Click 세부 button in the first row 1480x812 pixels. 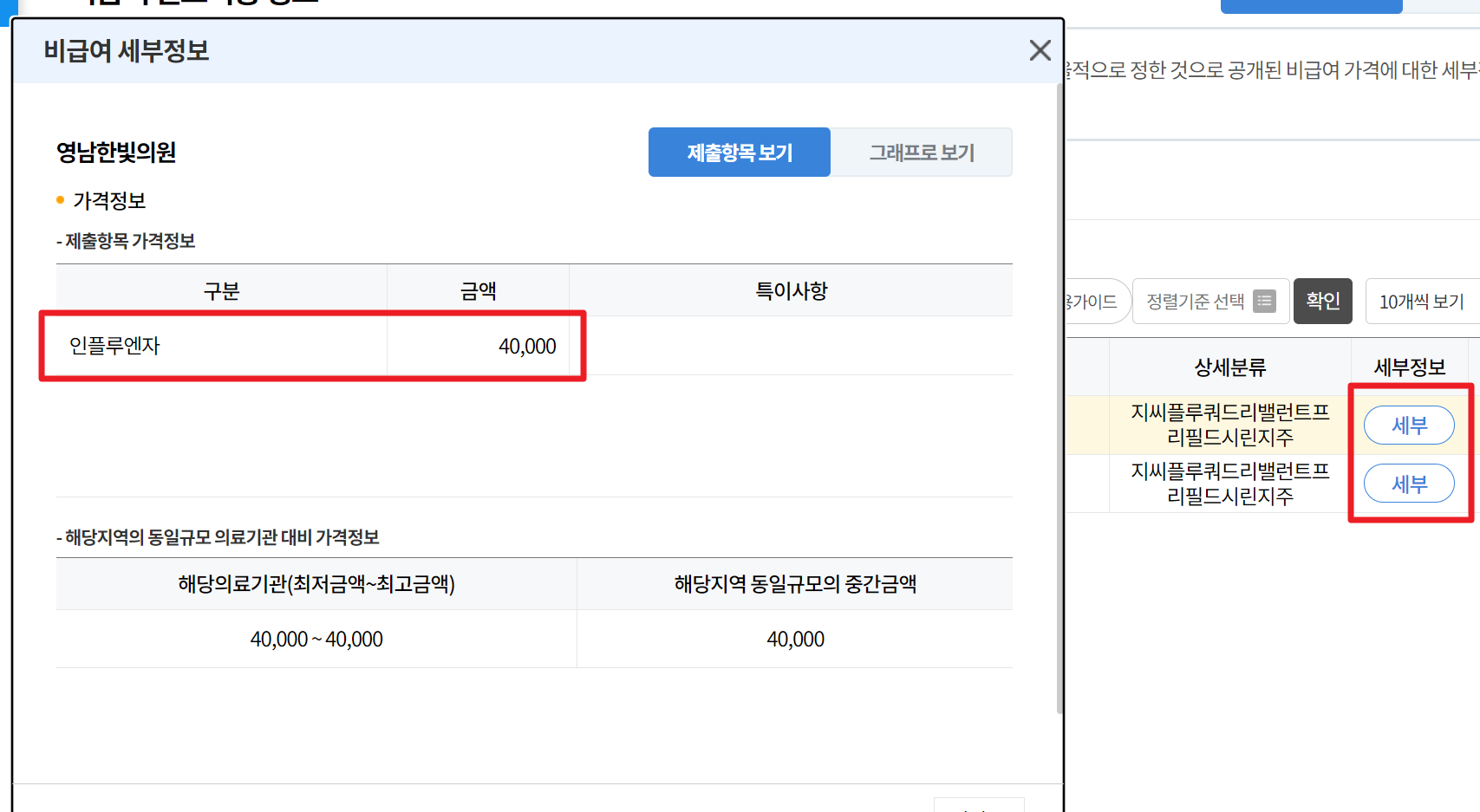click(x=1409, y=425)
